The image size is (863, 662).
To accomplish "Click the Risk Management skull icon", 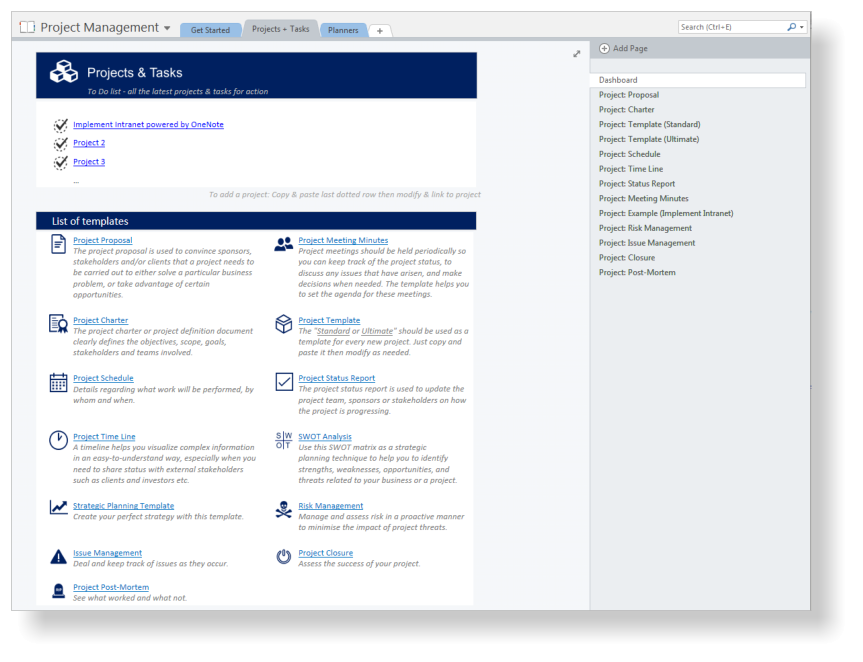I will (x=284, y=510).
